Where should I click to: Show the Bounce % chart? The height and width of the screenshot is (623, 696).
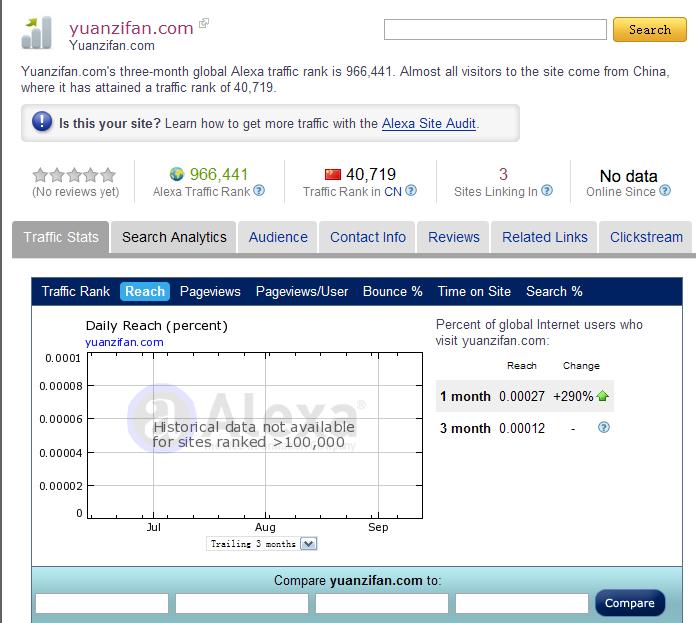click(392, 291)
